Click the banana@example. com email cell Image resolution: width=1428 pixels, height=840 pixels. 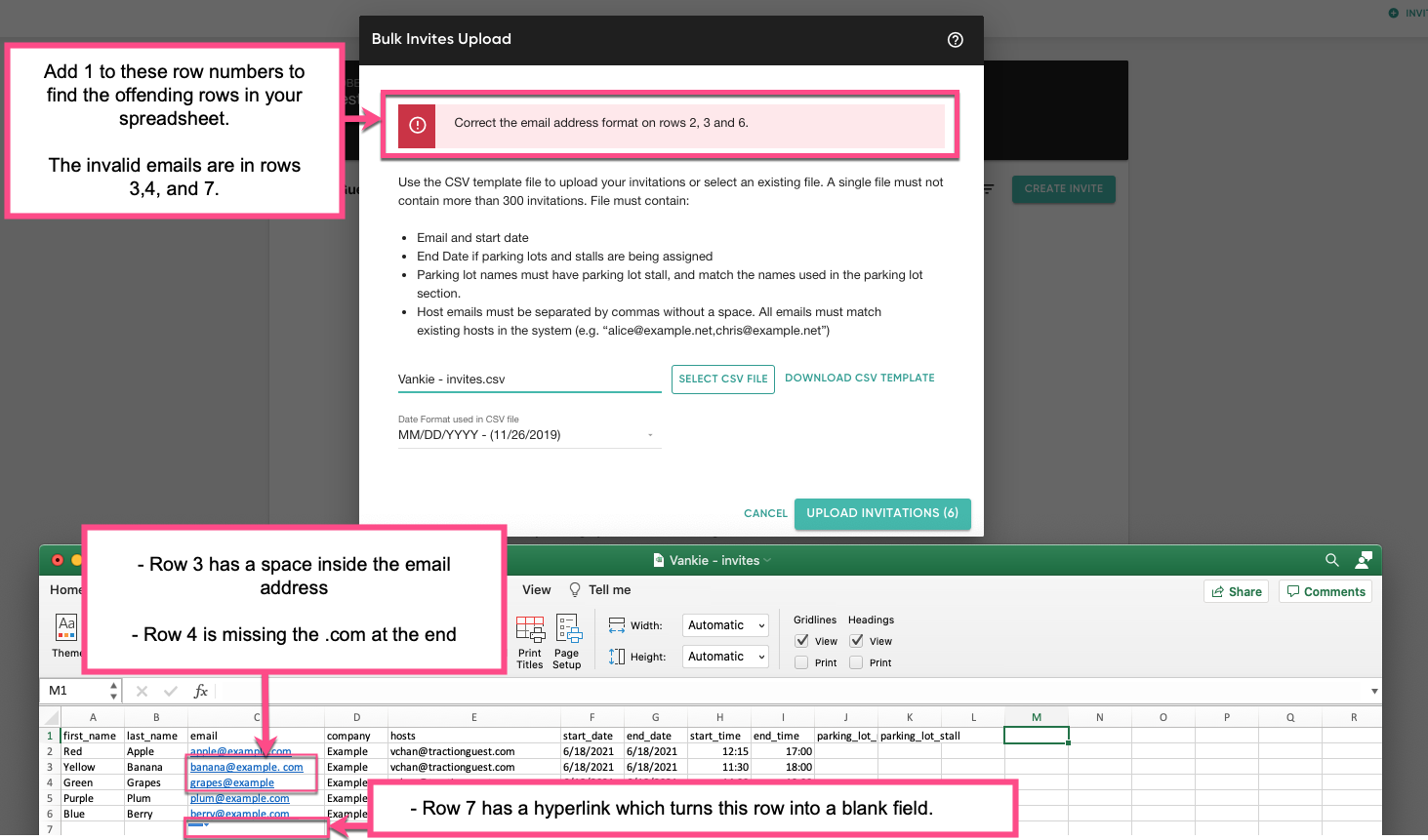[256, 767]
